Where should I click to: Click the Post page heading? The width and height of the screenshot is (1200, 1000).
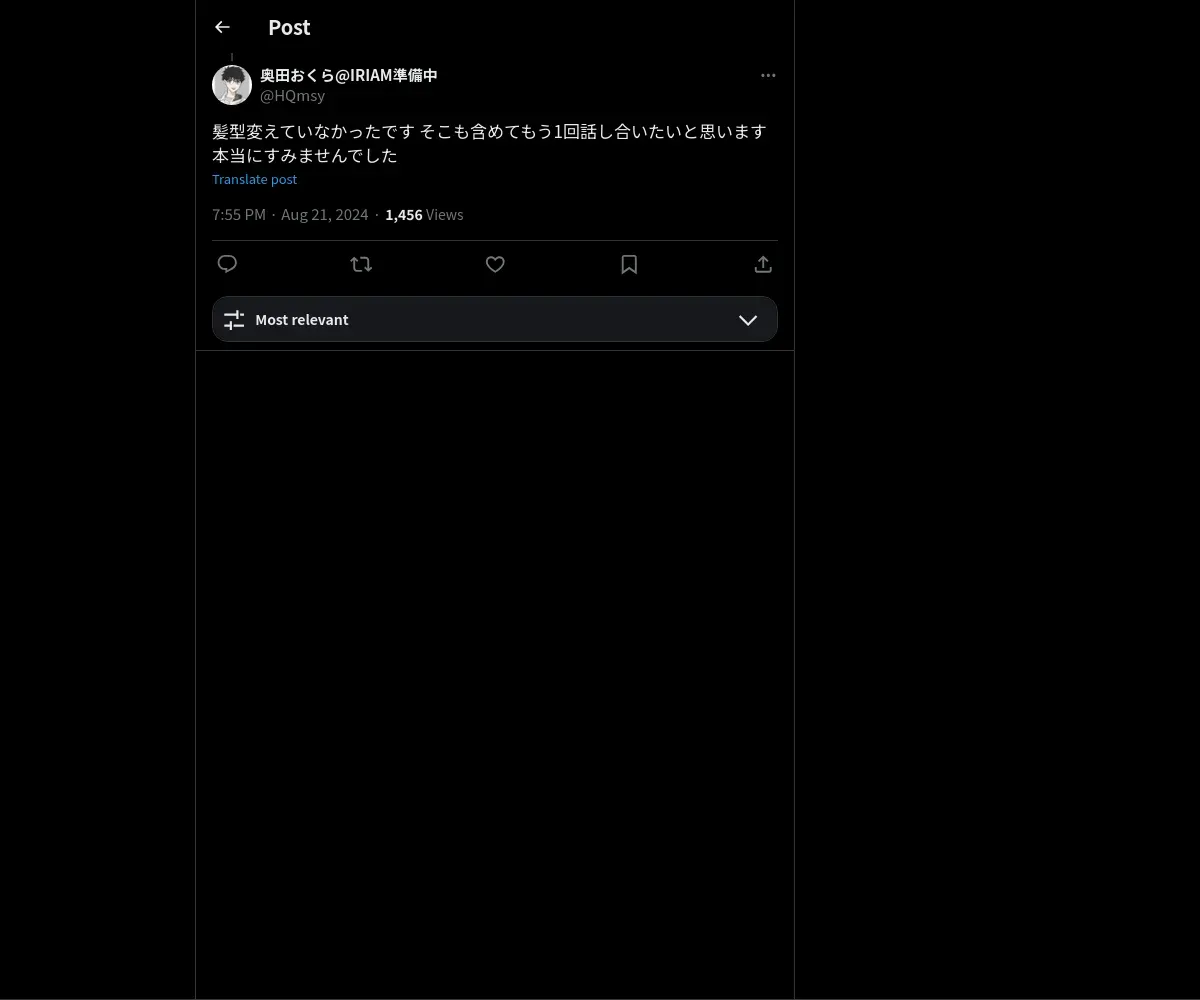pos(289,27)
